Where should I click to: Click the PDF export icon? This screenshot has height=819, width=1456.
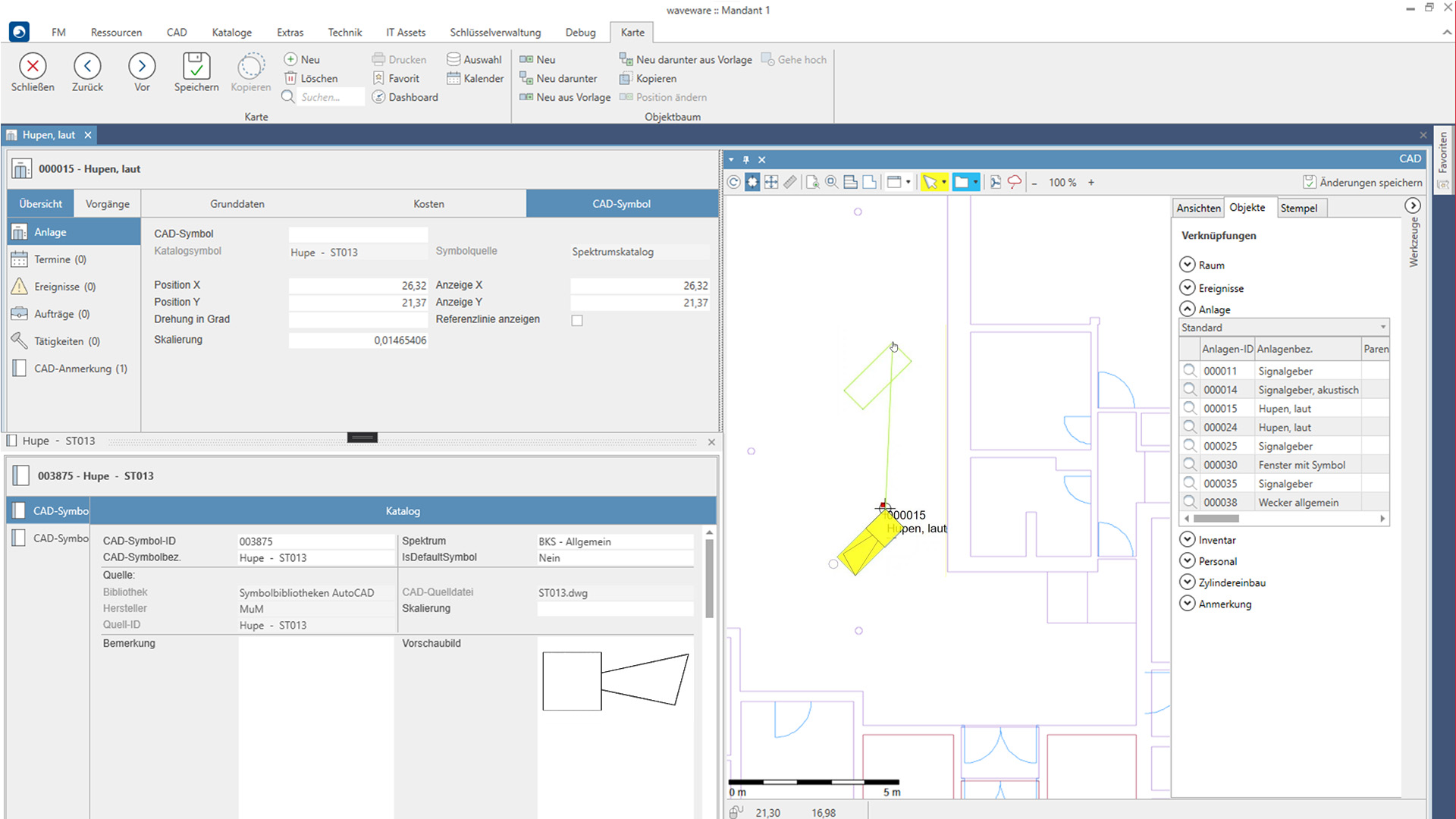click(995, 182)
